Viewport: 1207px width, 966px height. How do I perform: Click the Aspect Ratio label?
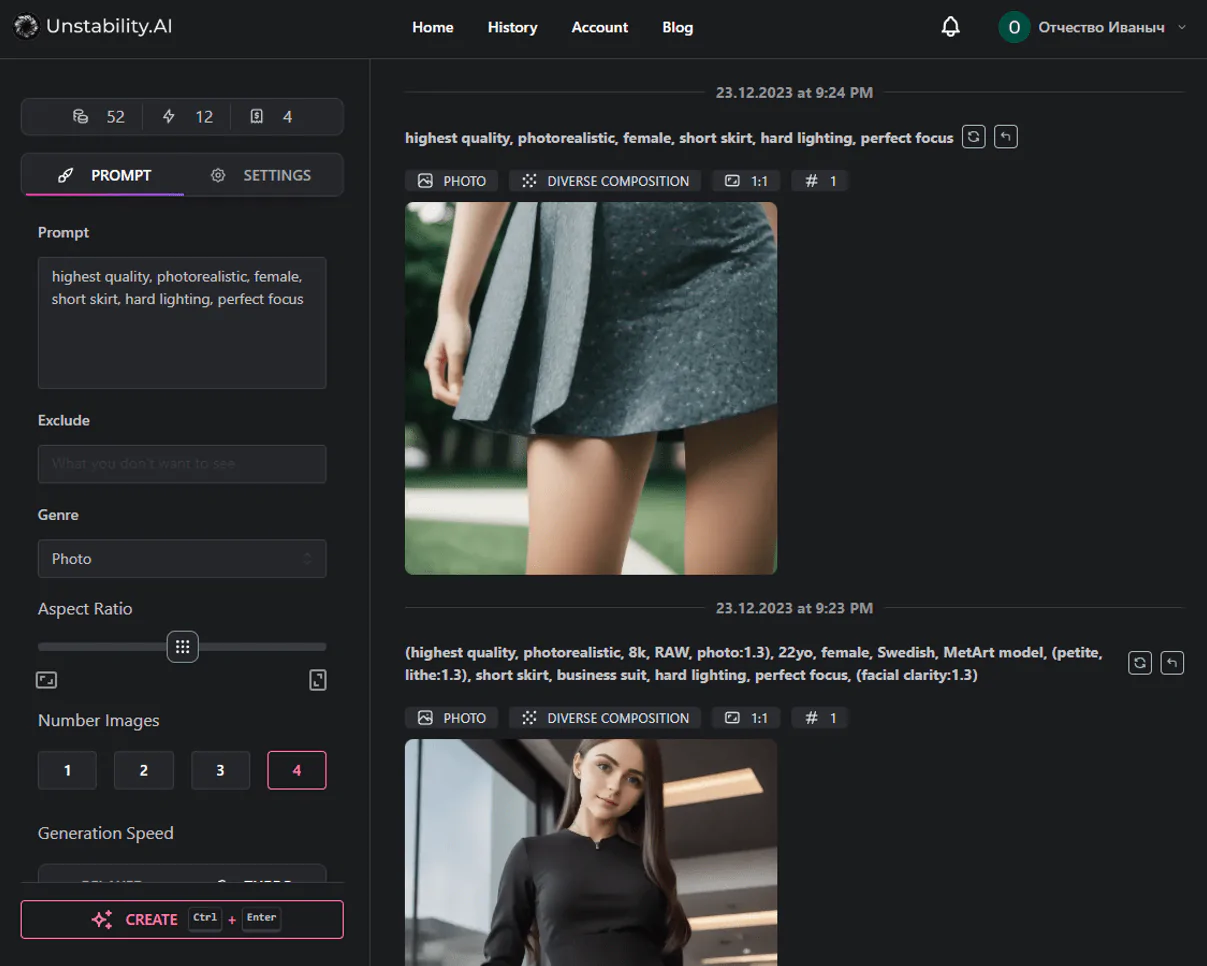point(85,609)
